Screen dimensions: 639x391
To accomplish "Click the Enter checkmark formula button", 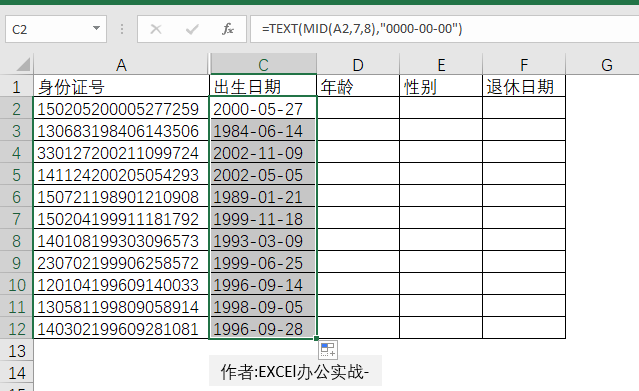I will point(192,29).
